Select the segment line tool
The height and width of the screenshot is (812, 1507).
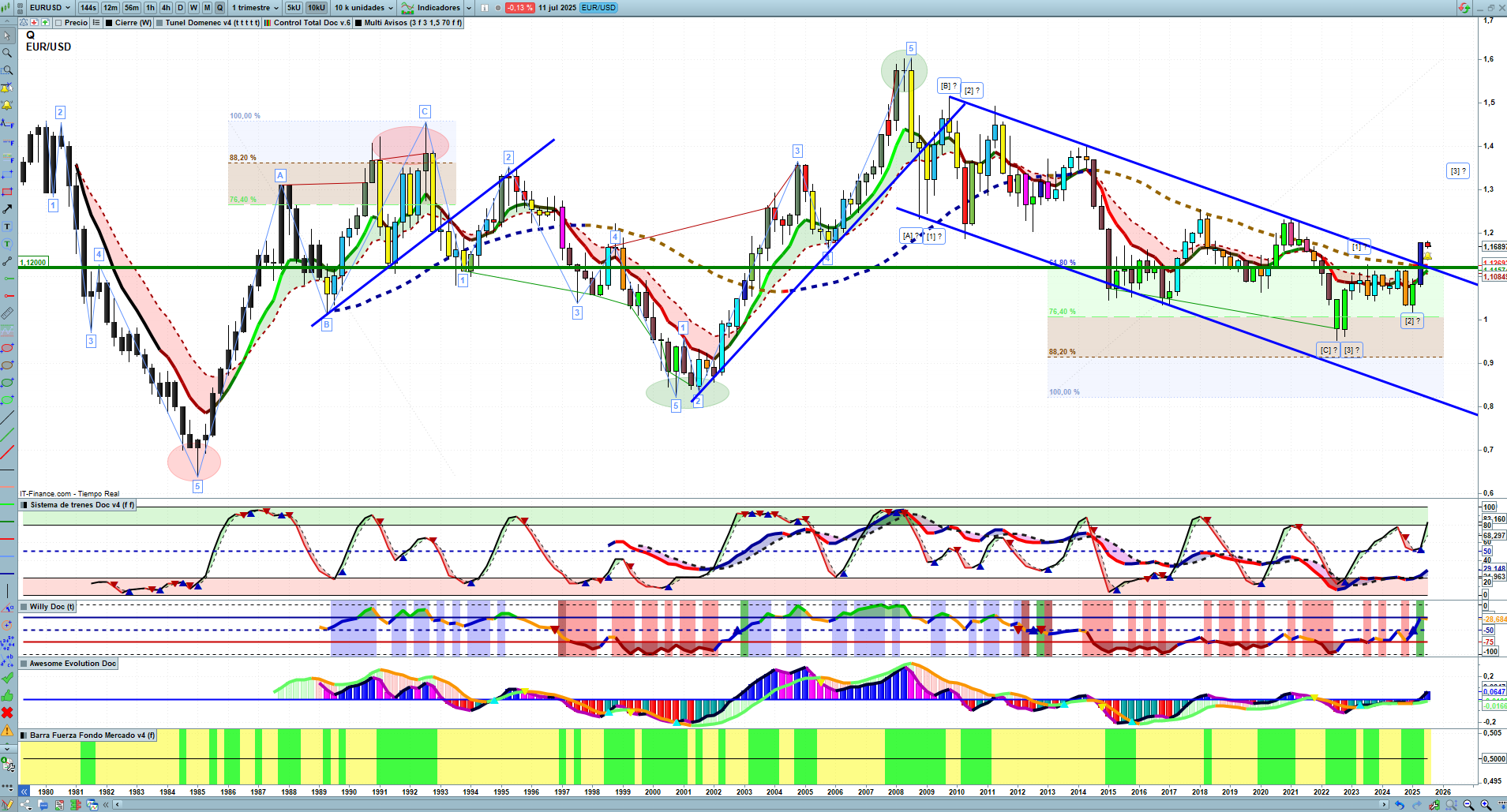[7, 261]
